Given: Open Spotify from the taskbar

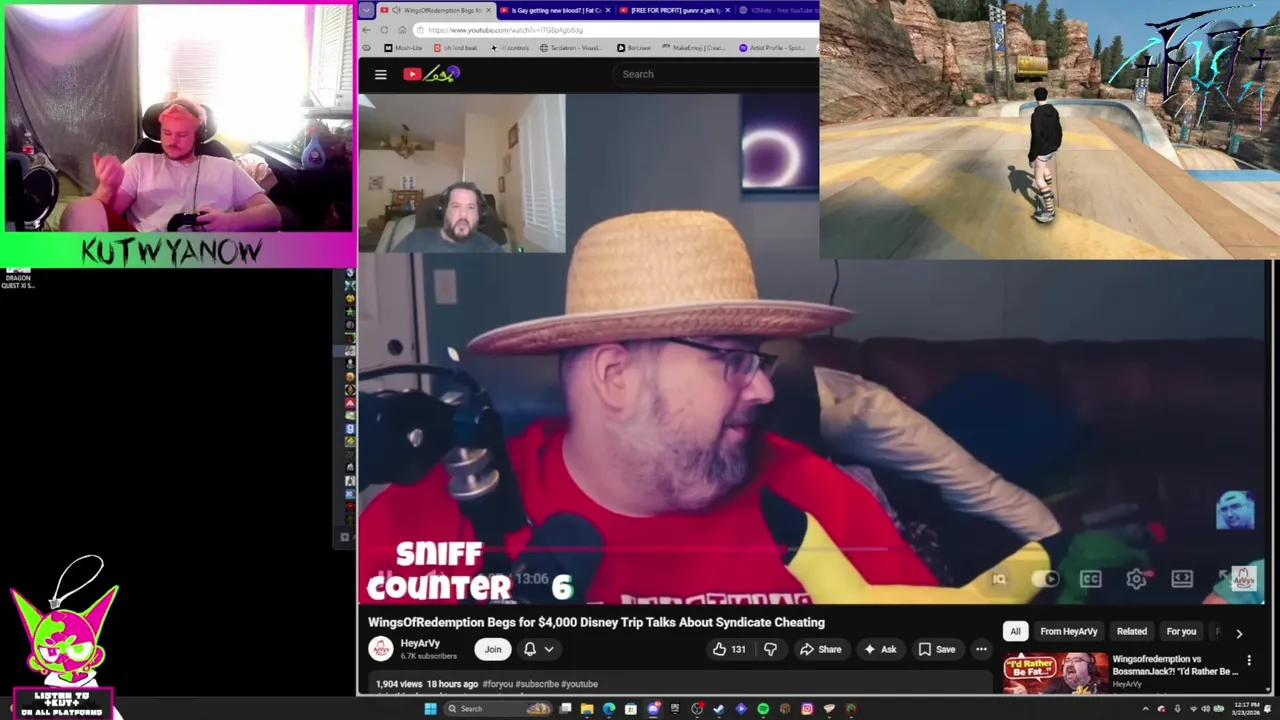Looking at the screenshot, I should 763,709.
